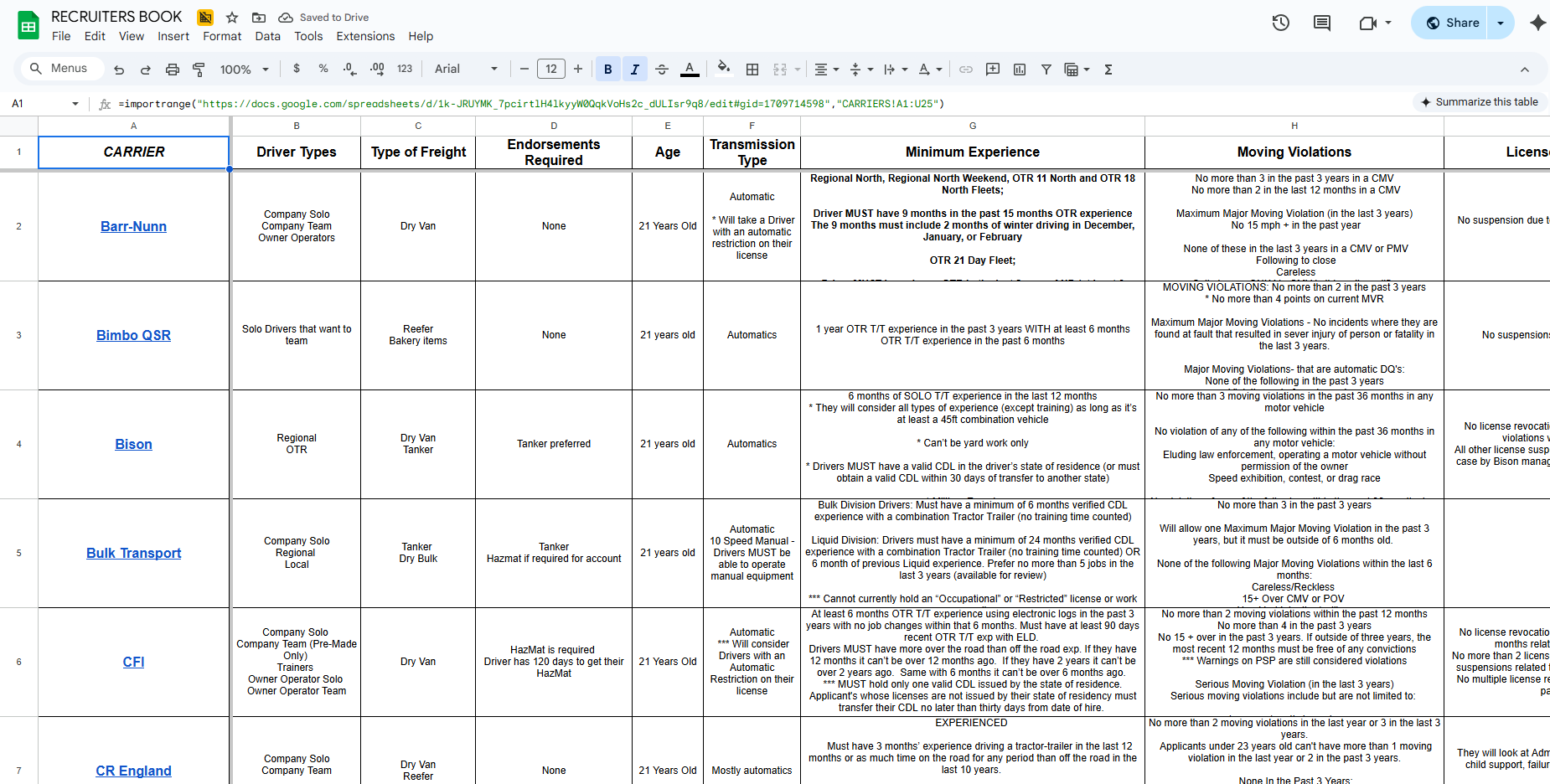Undo the last action
The height and width of the screenshot is (784, 1550).
coord(119,70)
